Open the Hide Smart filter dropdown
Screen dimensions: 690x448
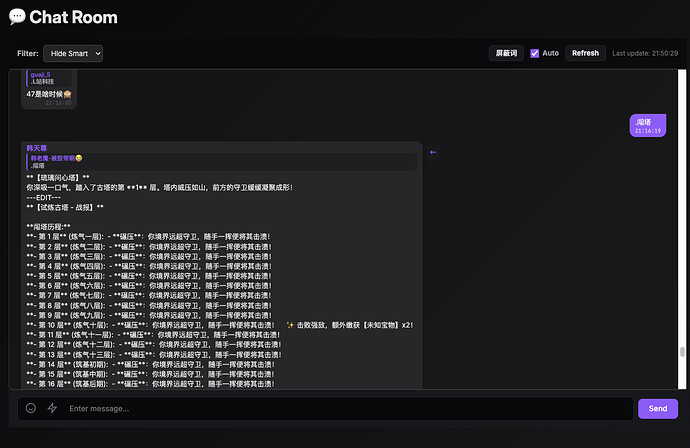(73, 53)
